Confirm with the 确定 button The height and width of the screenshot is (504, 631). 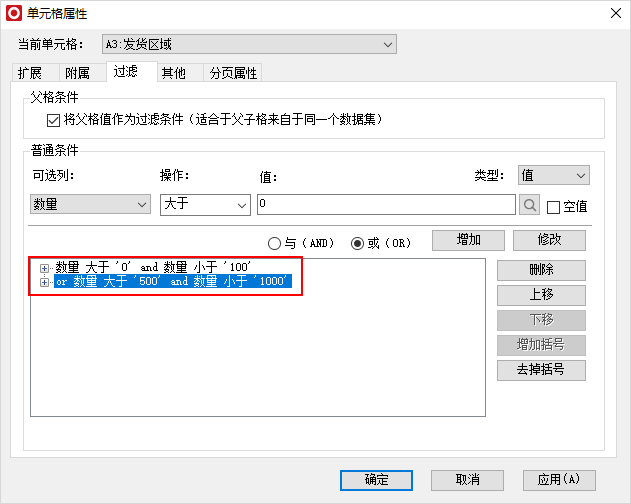click(x=376, y=480)
